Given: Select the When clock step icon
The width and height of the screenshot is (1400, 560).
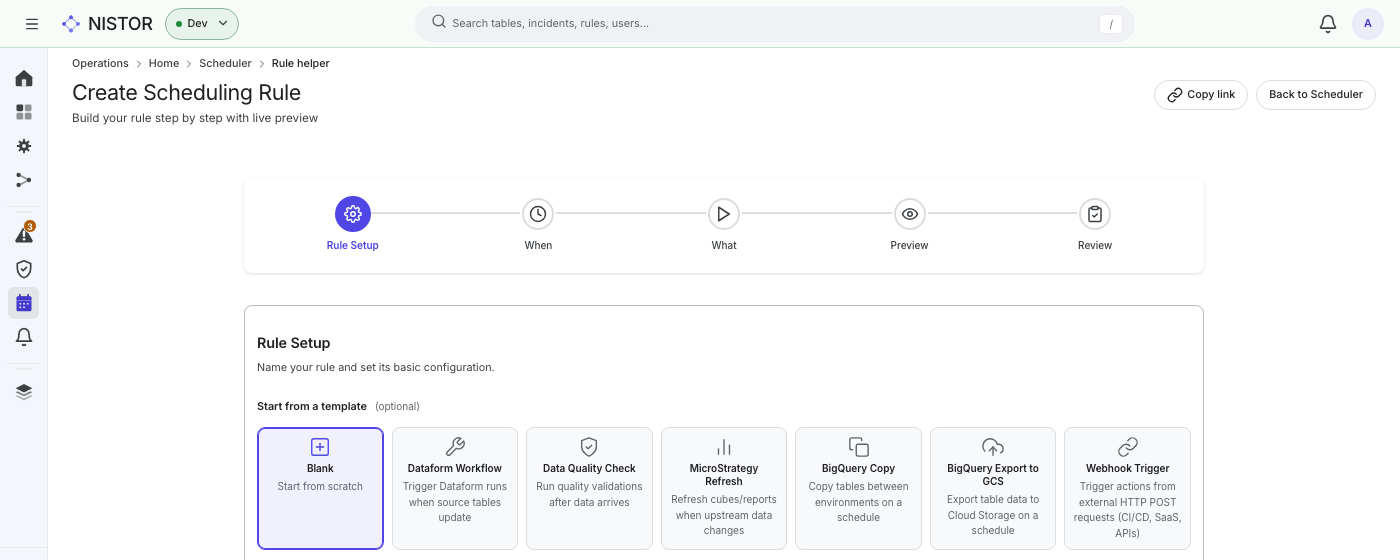Looking at the screenshot, I should 538,214.
